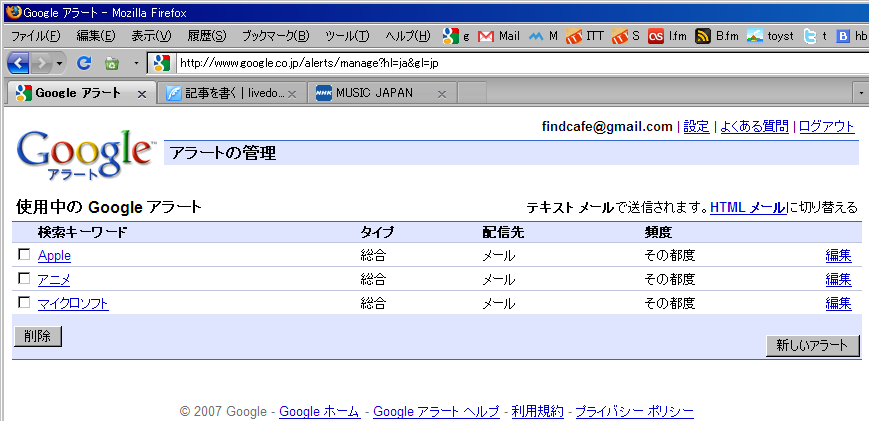869x421 pixels.
Task: Open the Apple keyword link
Action: [x=54, y=256]
